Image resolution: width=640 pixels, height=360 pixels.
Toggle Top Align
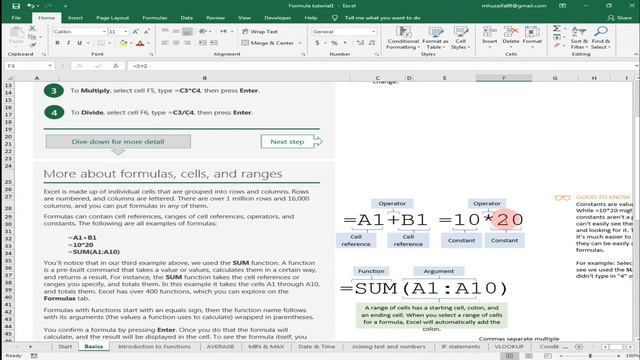[165, 31]
